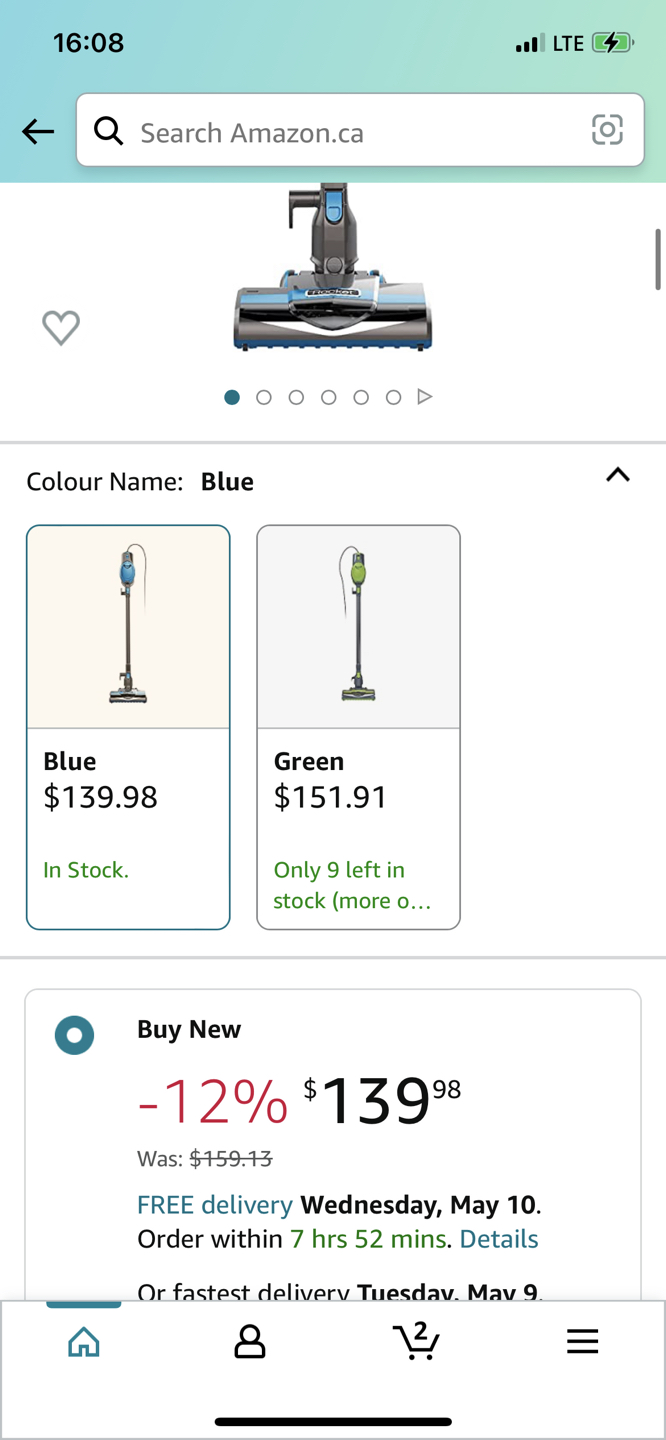This screenshot has width=666, height=1440.
Task: Add product to wish list heart icon
Action: 61,328
